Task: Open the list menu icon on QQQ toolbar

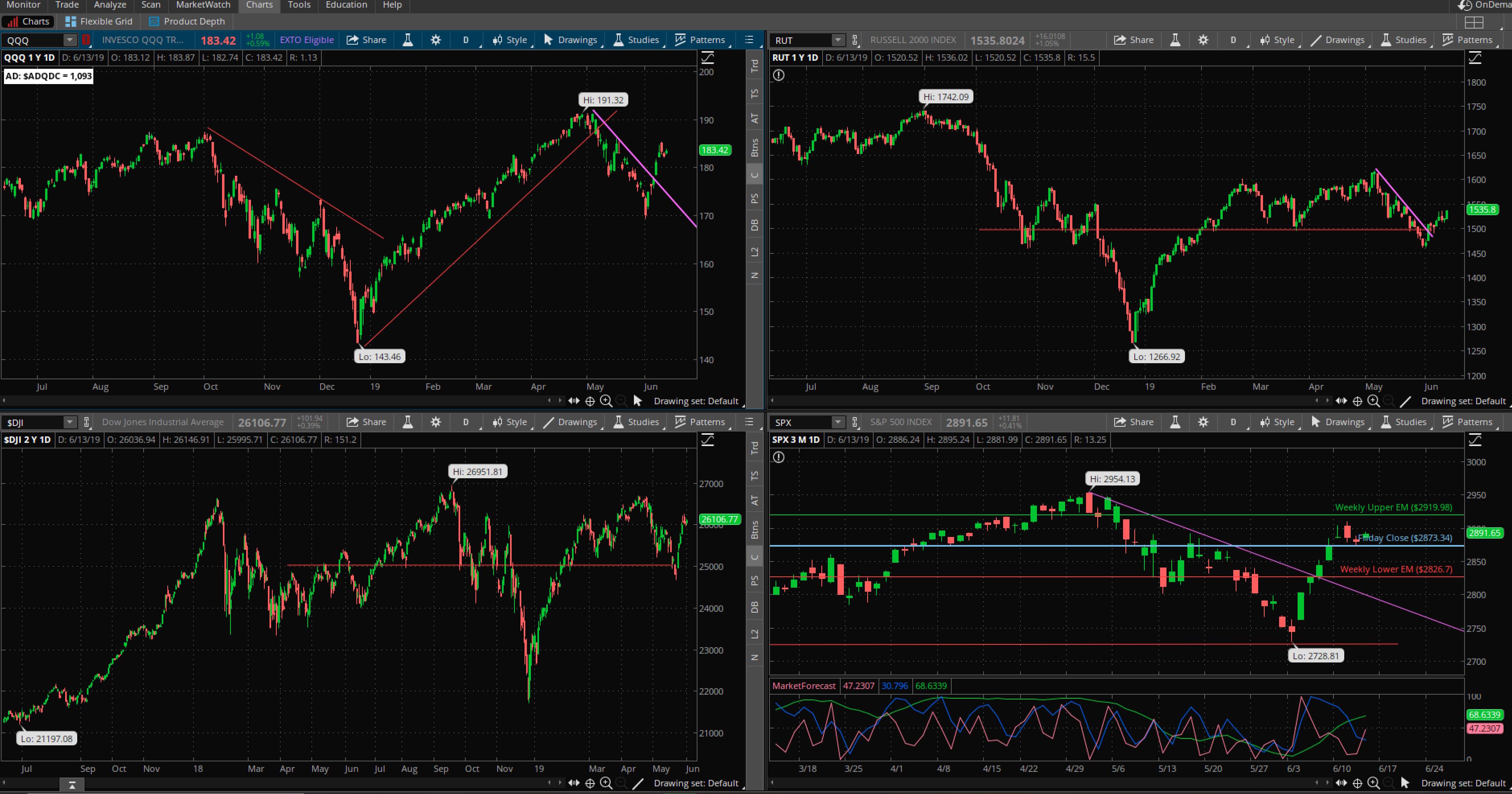Action: pos(749,40)
